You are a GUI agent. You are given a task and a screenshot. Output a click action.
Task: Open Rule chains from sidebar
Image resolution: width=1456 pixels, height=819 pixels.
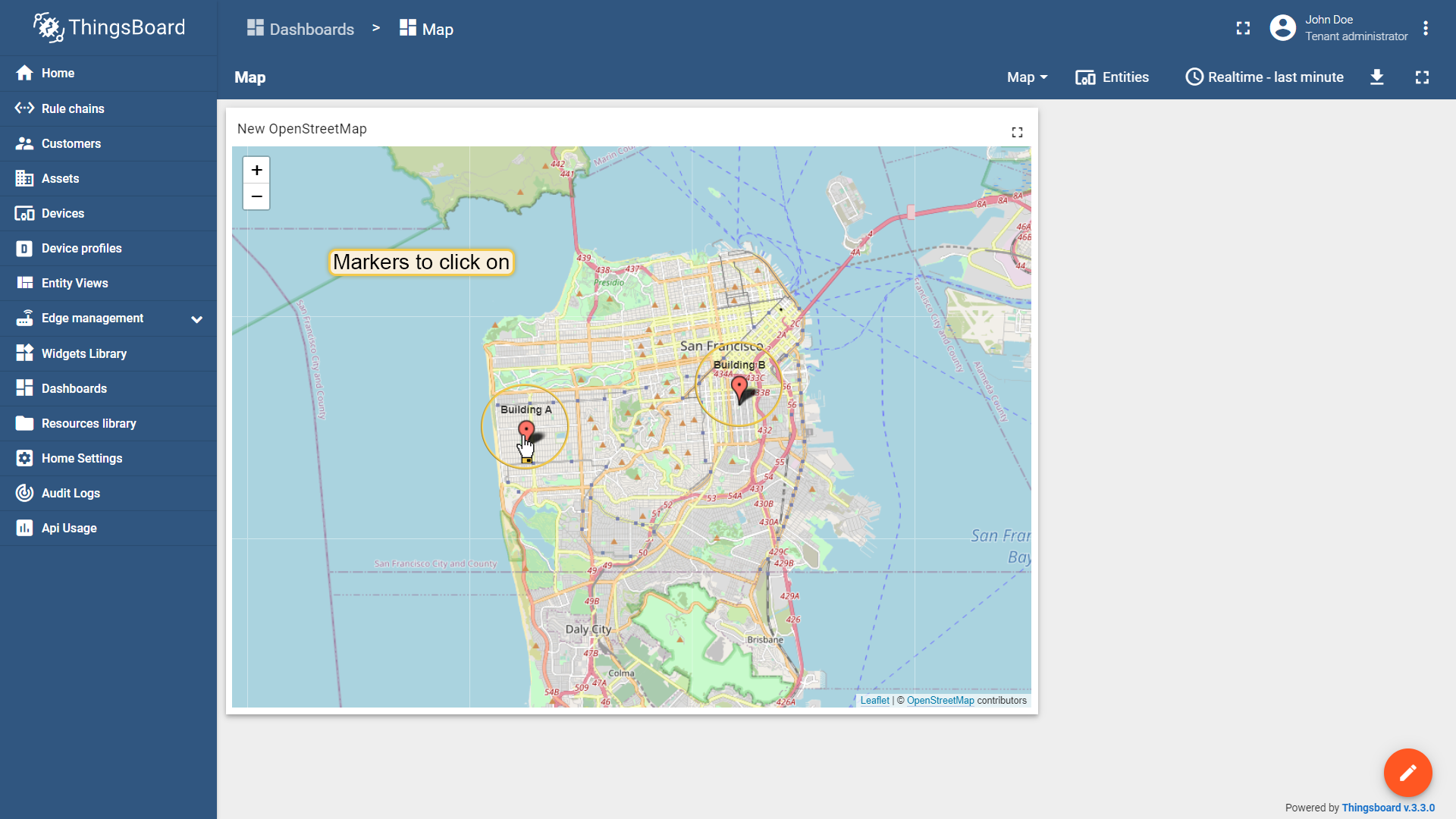coord(108,108)
